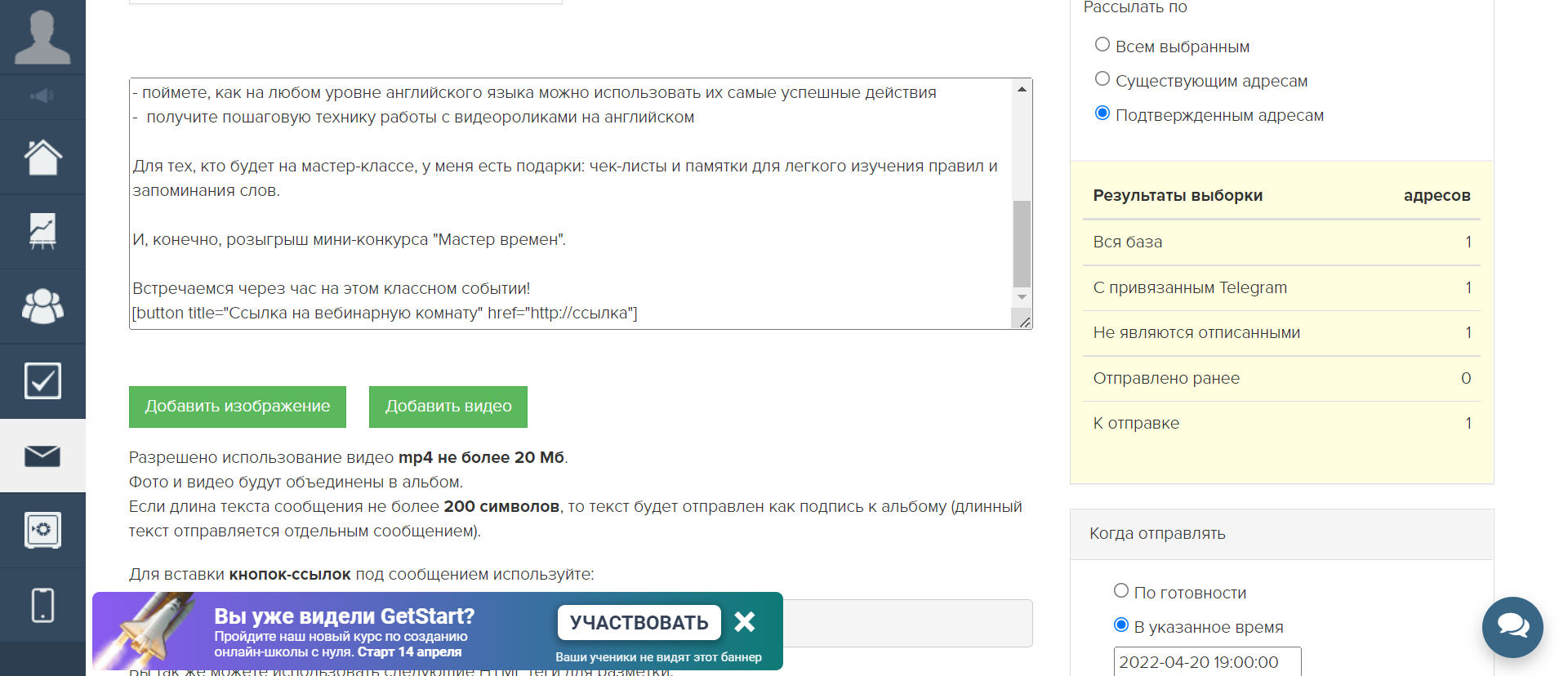This screenshot has width=1568, height=676.
Task: Go to the home dashboard icon
Action: click(x=42, y=157)
